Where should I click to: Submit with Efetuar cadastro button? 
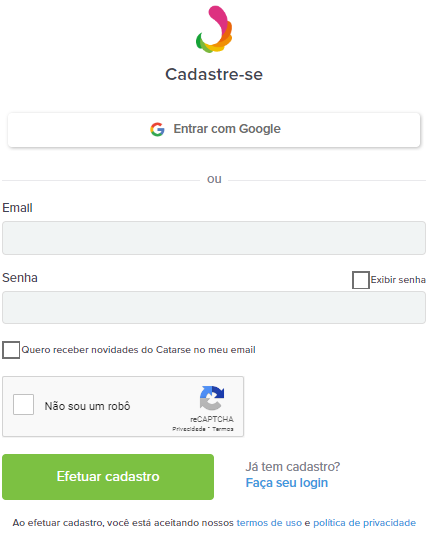108,477
